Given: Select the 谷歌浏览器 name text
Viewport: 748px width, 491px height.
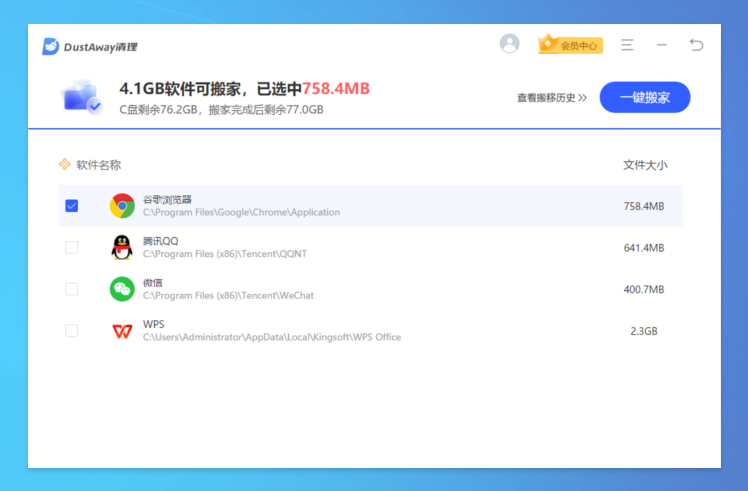Looking at the screenshot, I should (x=167, y=199).
